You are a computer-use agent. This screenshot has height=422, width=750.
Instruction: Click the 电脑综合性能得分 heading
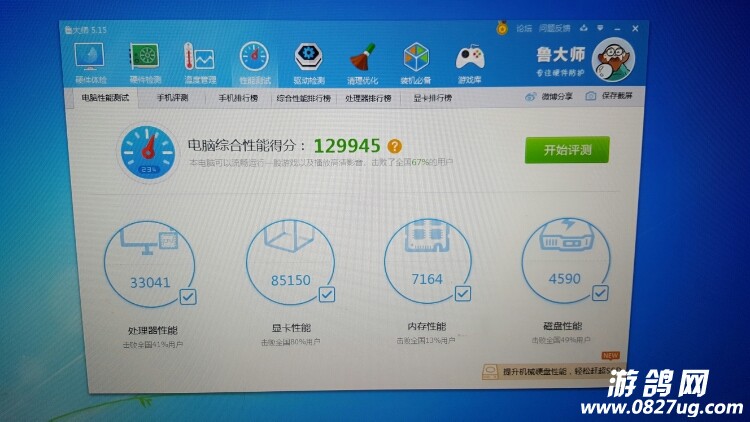tap(246, 145)
